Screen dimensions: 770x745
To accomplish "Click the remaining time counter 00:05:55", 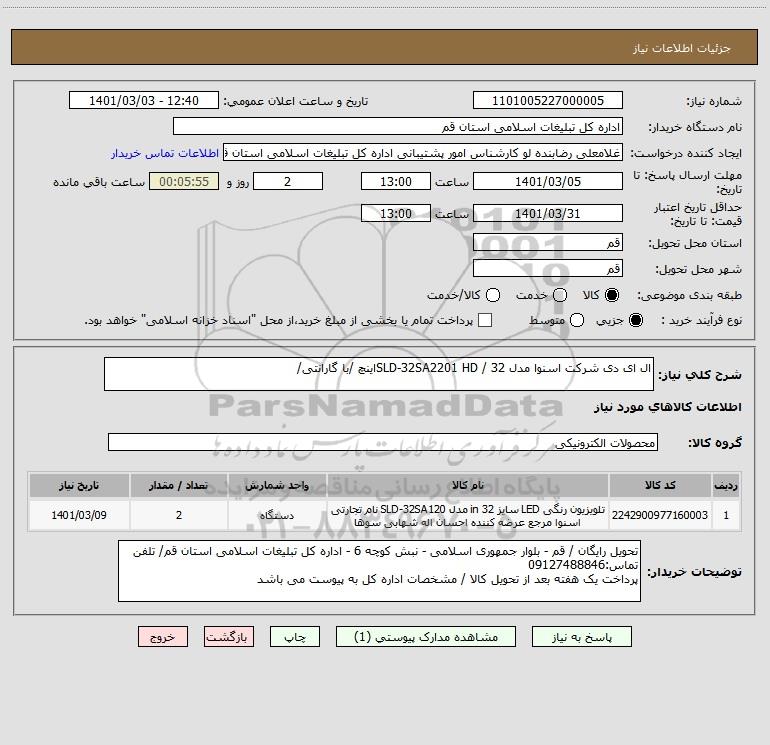I will (x=184, y=182).
